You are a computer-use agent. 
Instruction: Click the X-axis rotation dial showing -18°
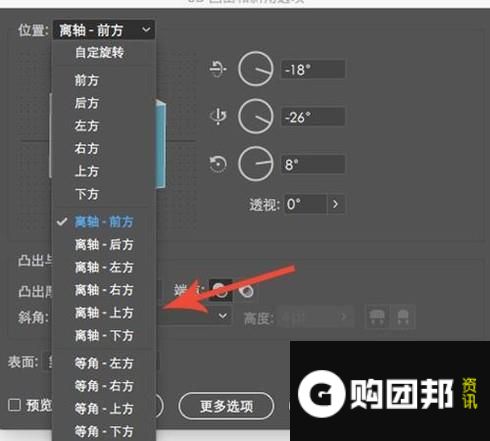click(x=256, y=69)
